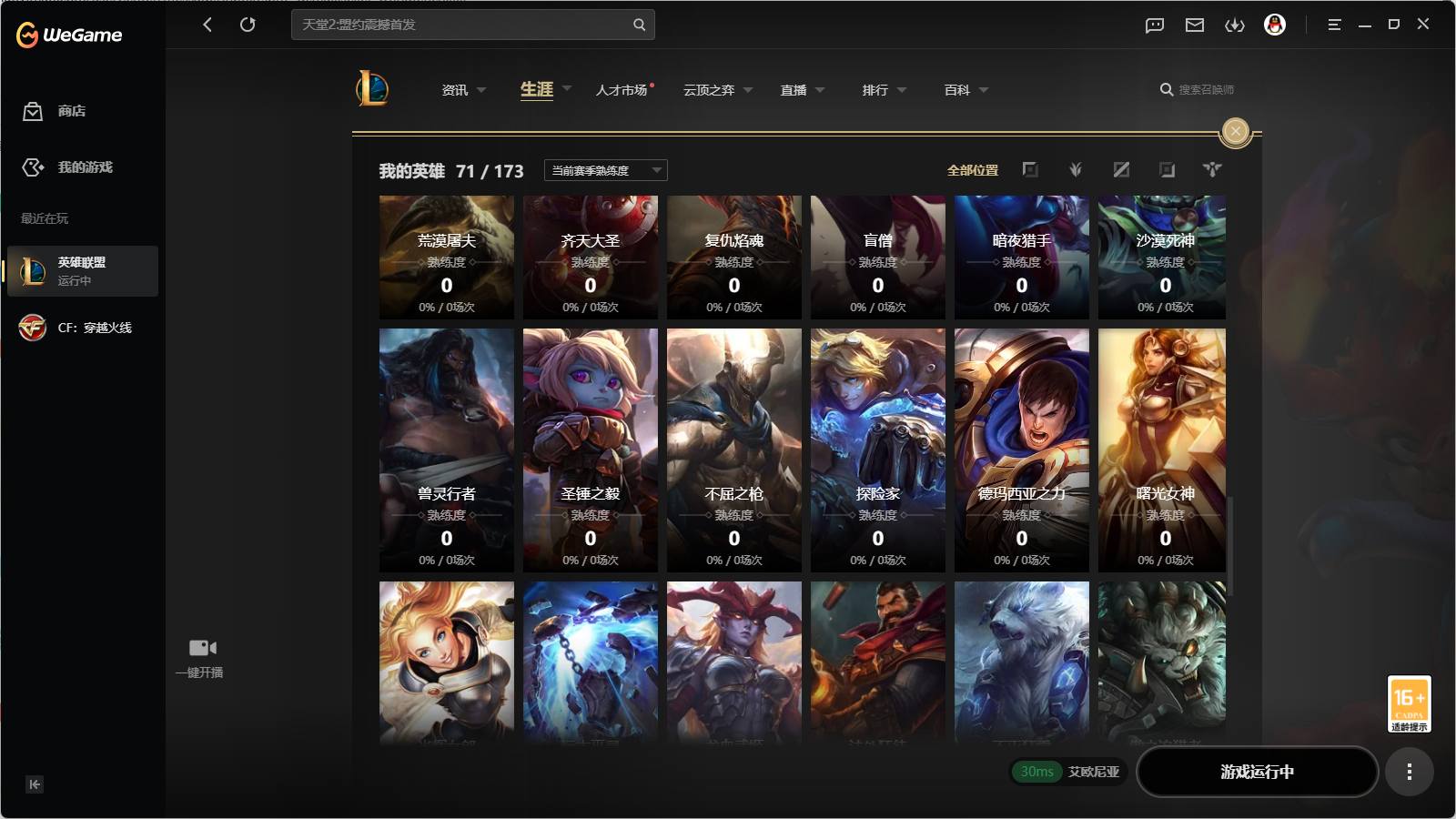The image size is (1456, 819).
Task: Open the 当前赛季熟练度 sort dropdown
Action: [606, 170]
